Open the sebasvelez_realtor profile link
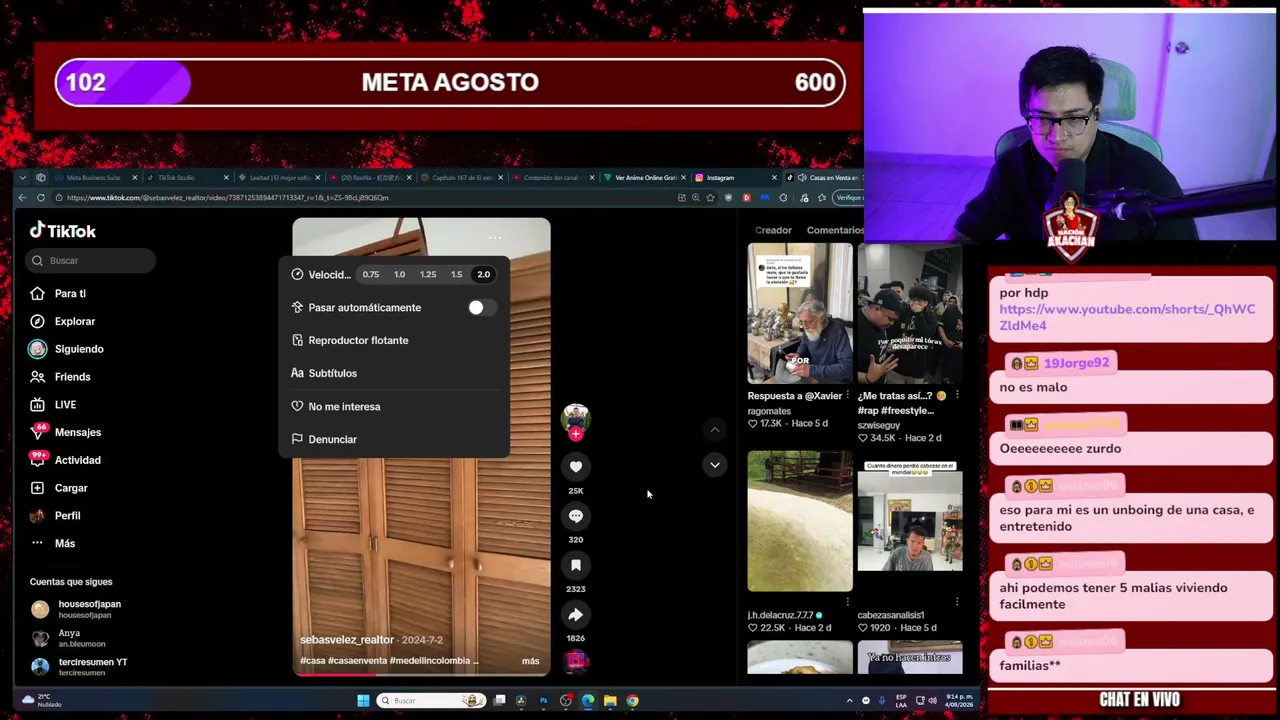 point(347,640)
